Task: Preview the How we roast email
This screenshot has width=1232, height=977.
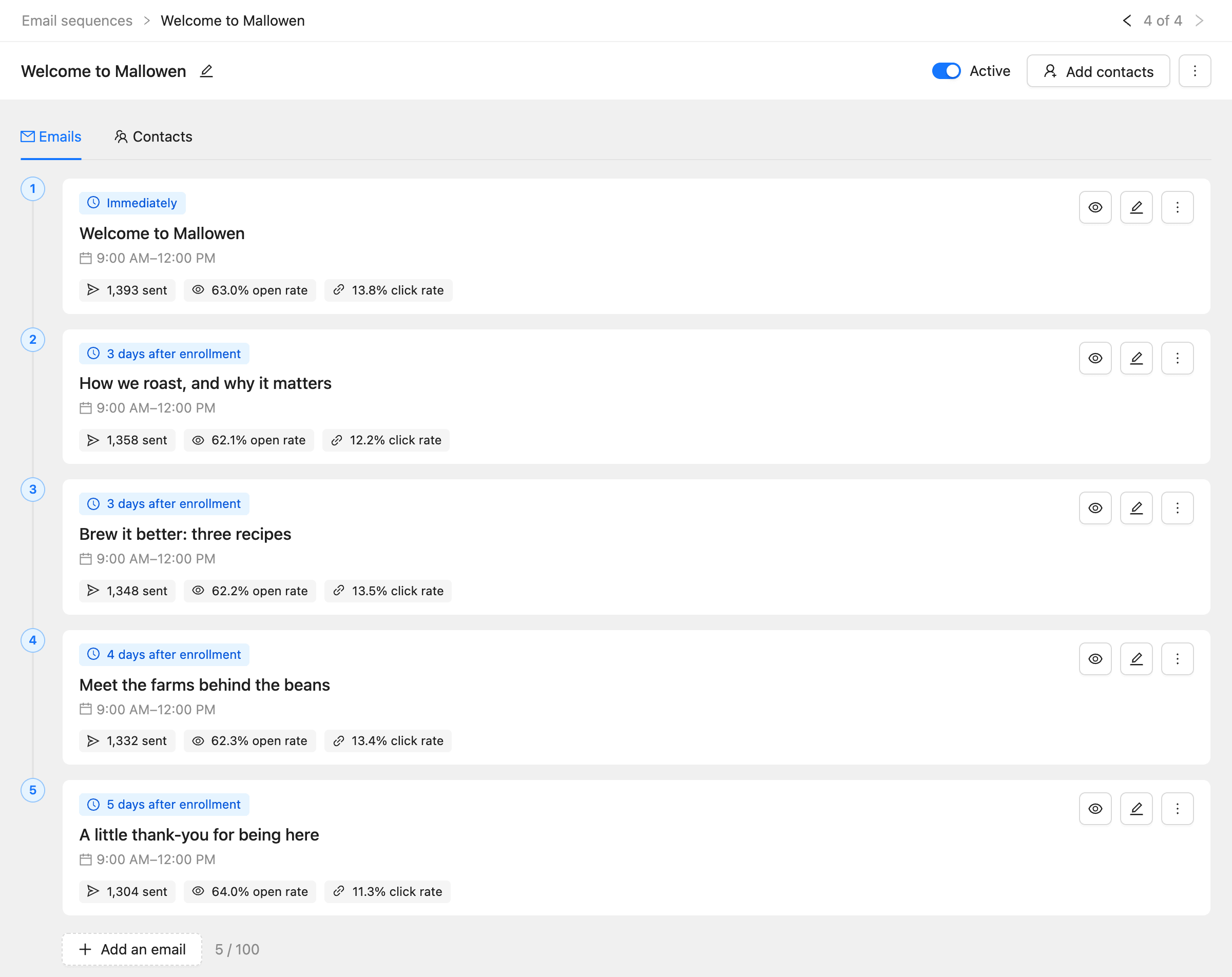Action: pos(1095,358)
